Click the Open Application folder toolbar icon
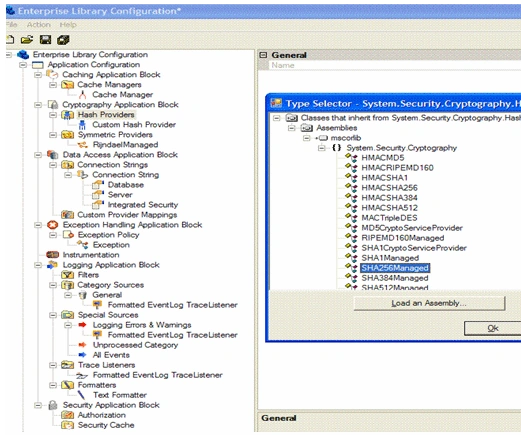 tap(27, 40)
